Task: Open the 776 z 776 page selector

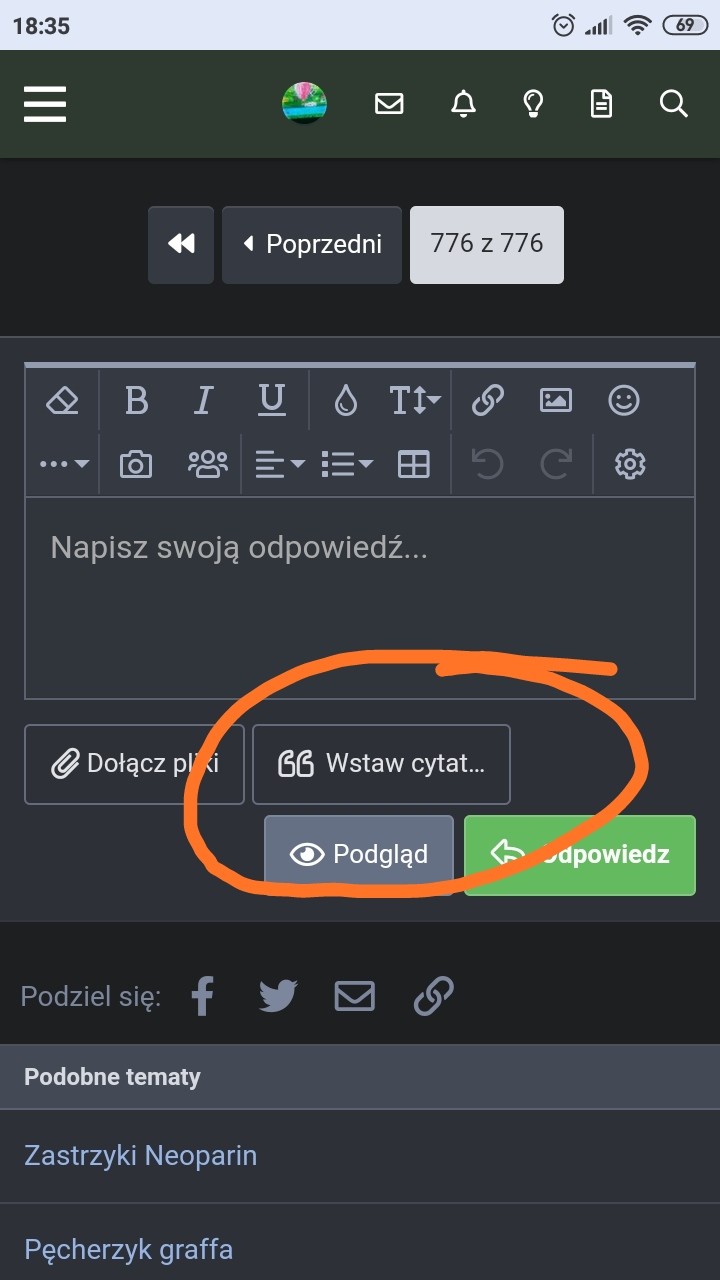Action: (487, 244)
